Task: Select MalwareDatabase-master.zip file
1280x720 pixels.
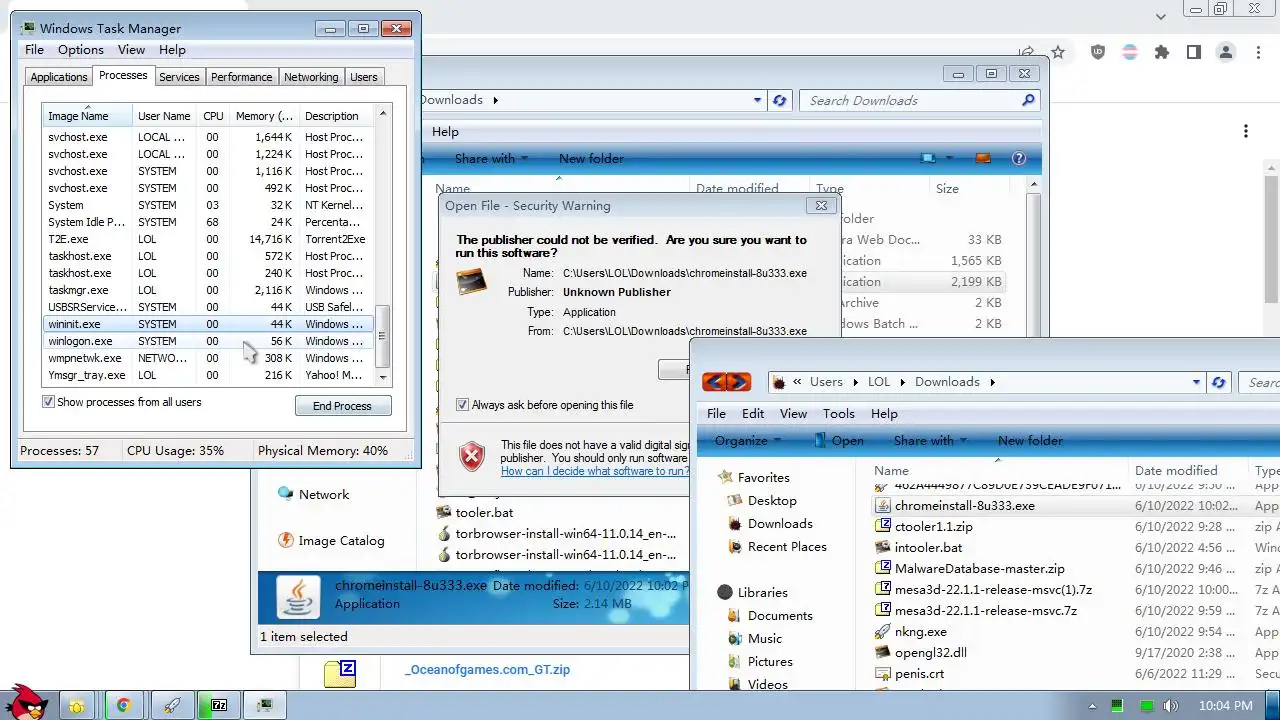Action: point(979,569)
